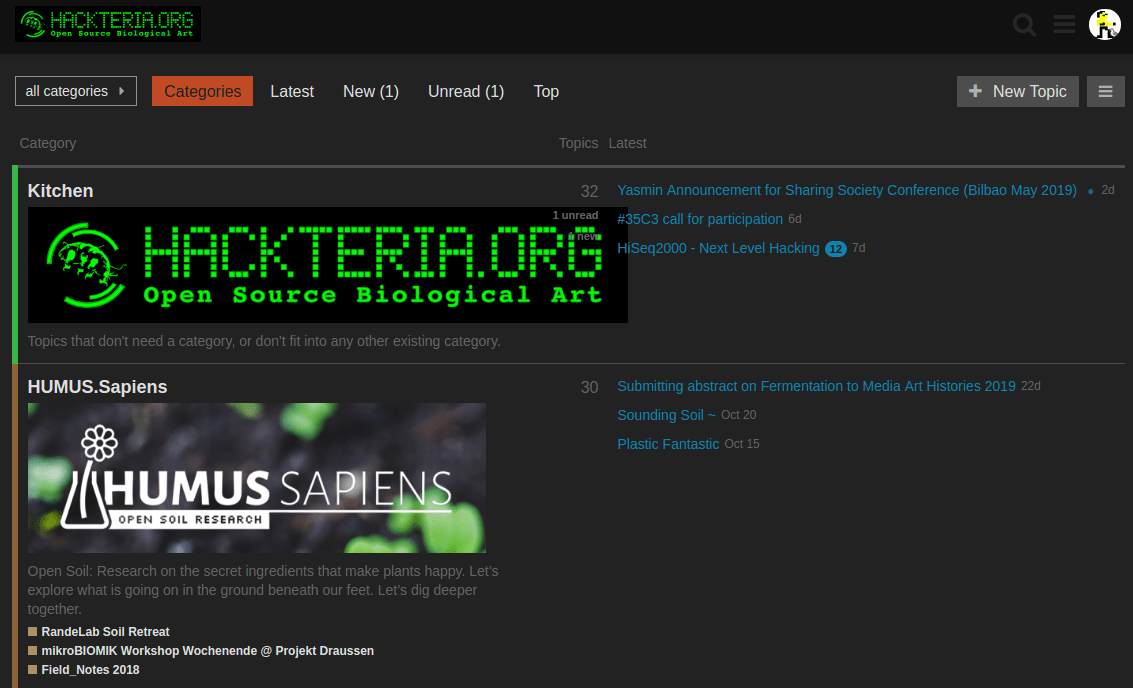1133x688 pixels.
Task: Switch to the Top tab
Action: 546,91
